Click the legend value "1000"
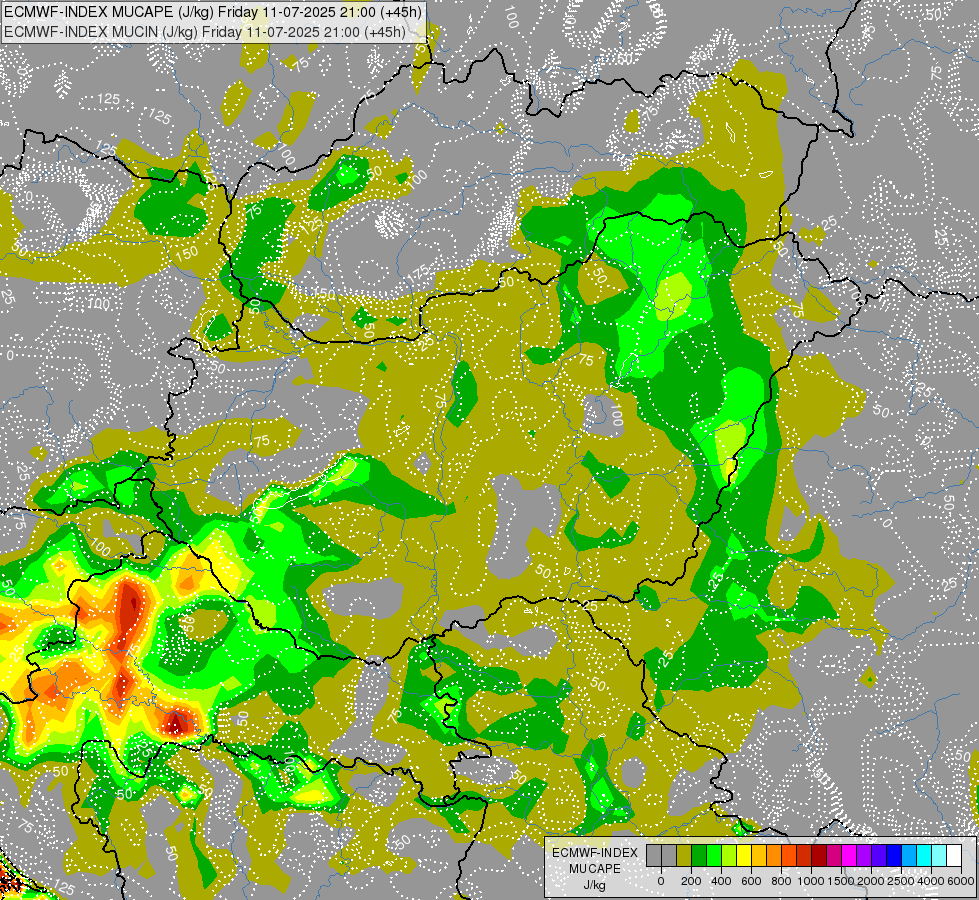This screenshot has height=900, width=979. (x=812, y=881)
